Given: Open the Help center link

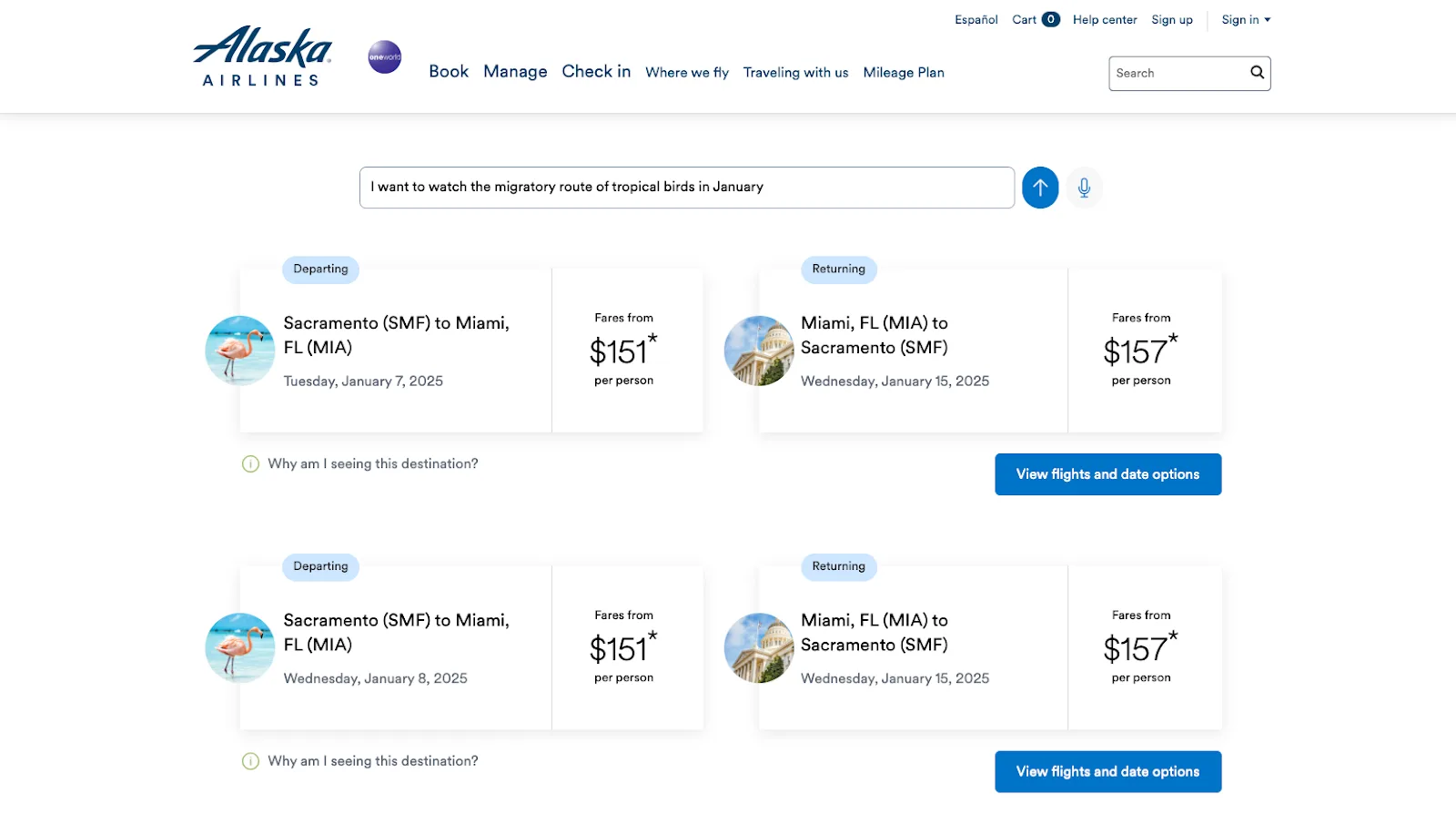Looking at the screenshot, I should click(x=1105, y=20).
